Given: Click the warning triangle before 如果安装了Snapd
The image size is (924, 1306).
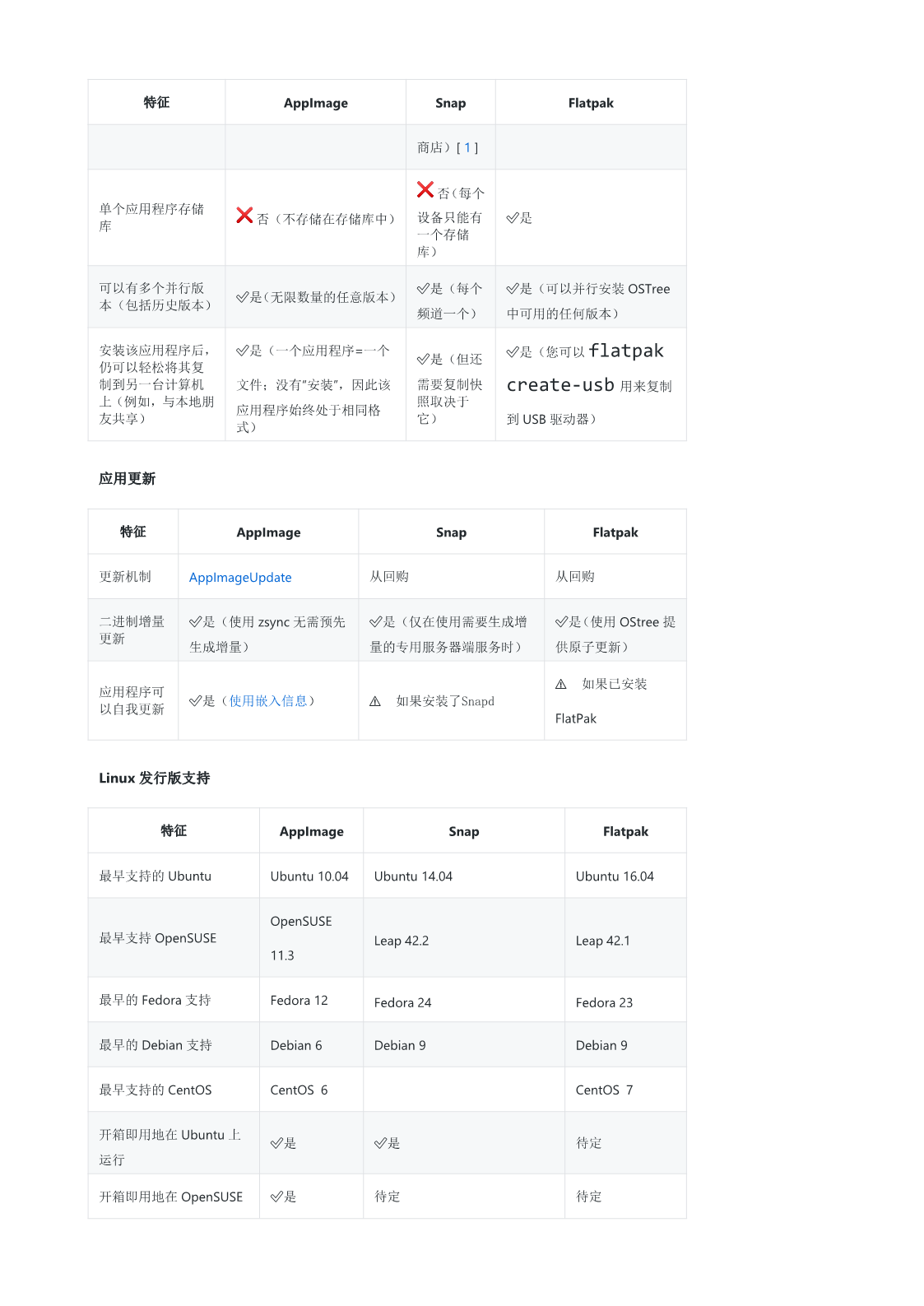Looking at the screenshot, I should tap(375, 701).
